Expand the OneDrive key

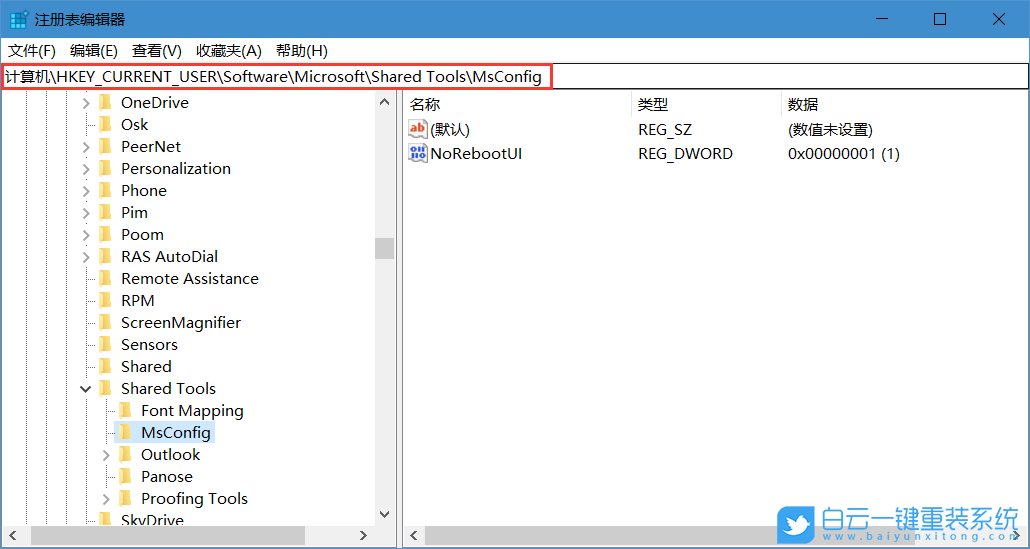(x=86, y=103)
